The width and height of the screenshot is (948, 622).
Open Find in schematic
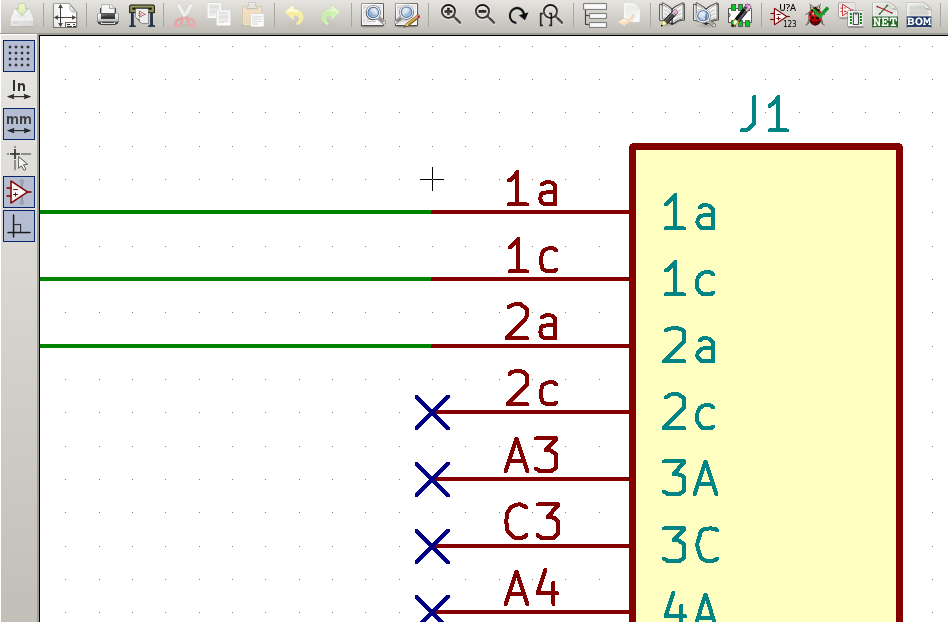pos(372,15)
